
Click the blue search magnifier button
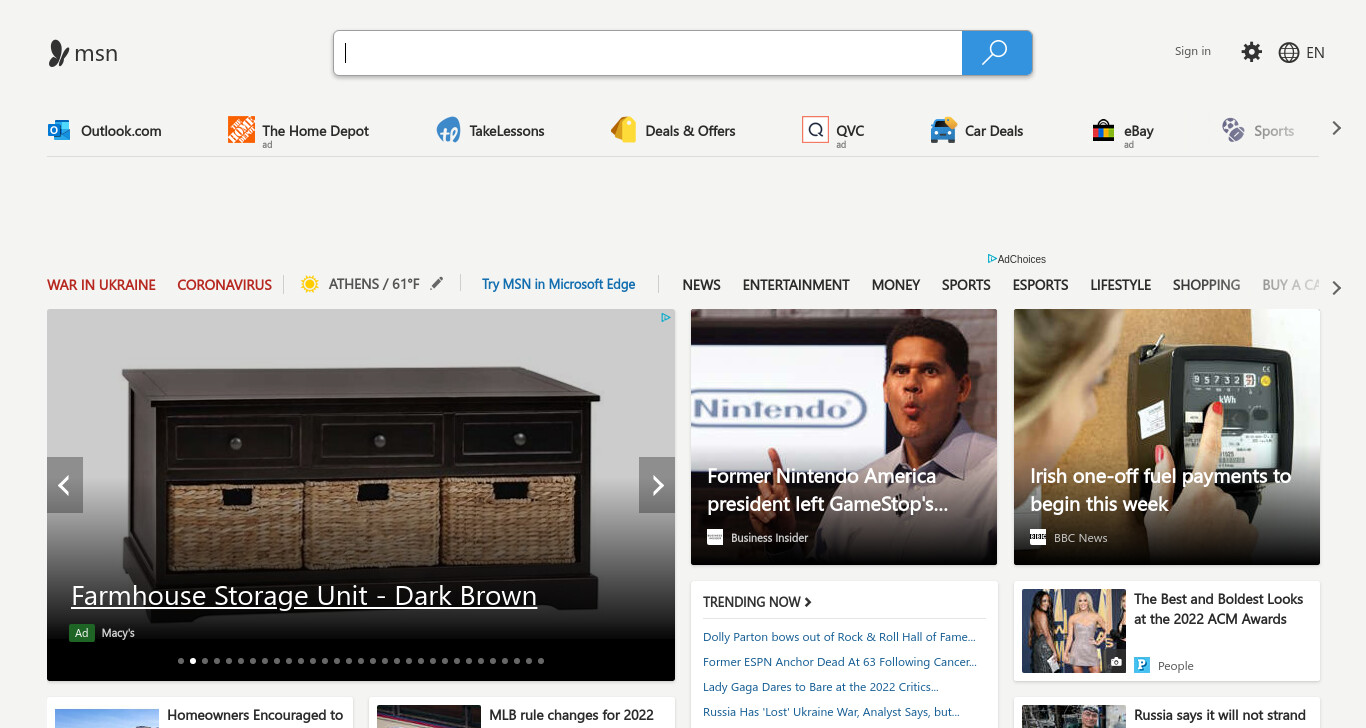click(x=996, y=53)
